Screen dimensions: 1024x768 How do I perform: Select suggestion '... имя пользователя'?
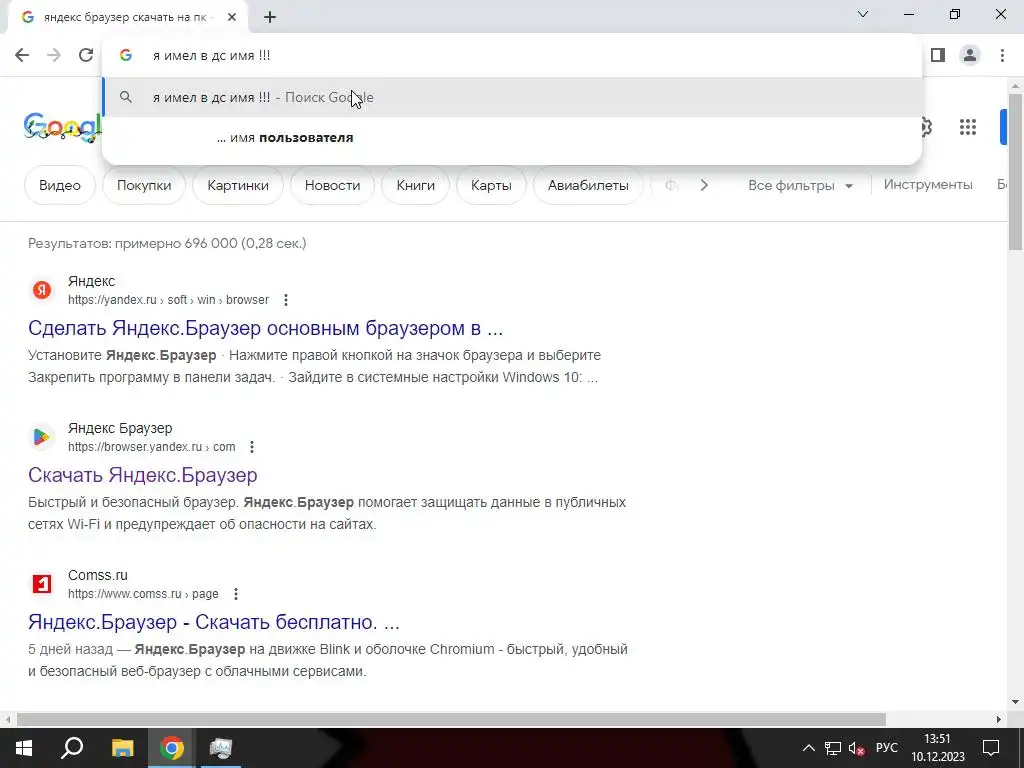(x=512, y=138)
